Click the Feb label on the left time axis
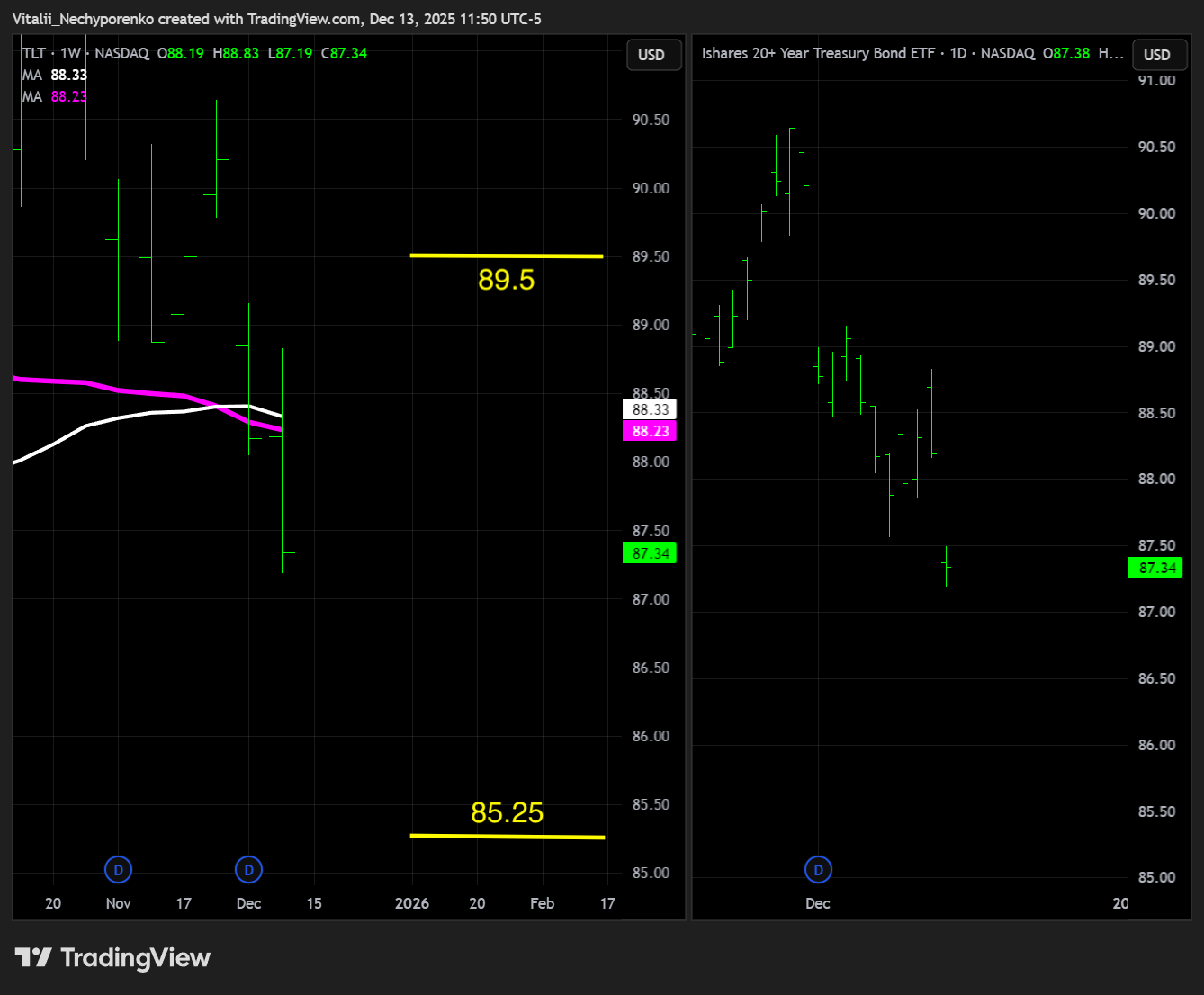1204x995 pixels. coord(543,903)
